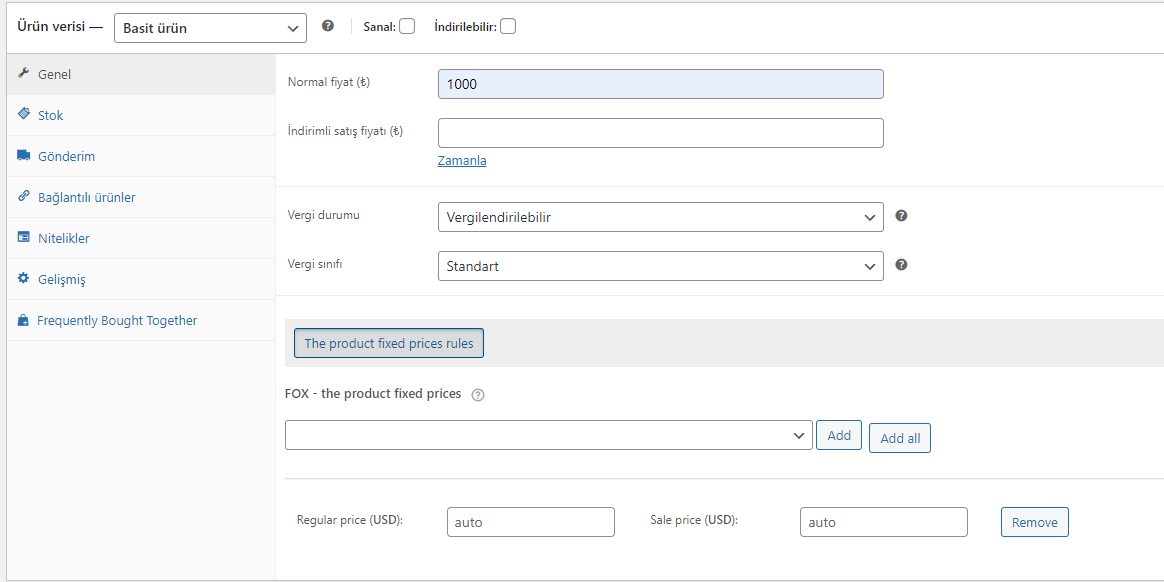Toggle the İndirilebilir checkbox
This screenshot has width=1164, height=582.
coord(508,27)
